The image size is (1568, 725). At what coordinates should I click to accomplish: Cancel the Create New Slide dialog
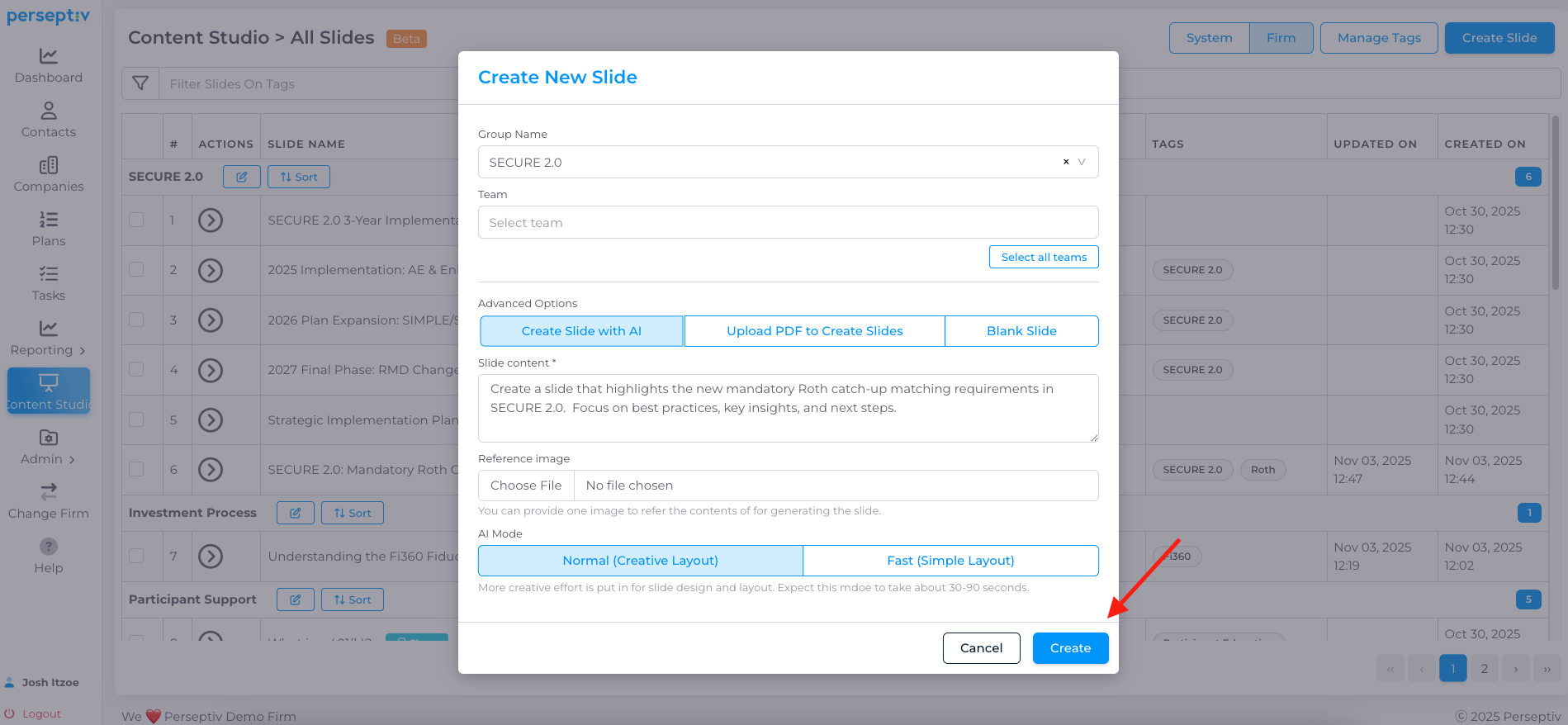(x=981, y=648)
